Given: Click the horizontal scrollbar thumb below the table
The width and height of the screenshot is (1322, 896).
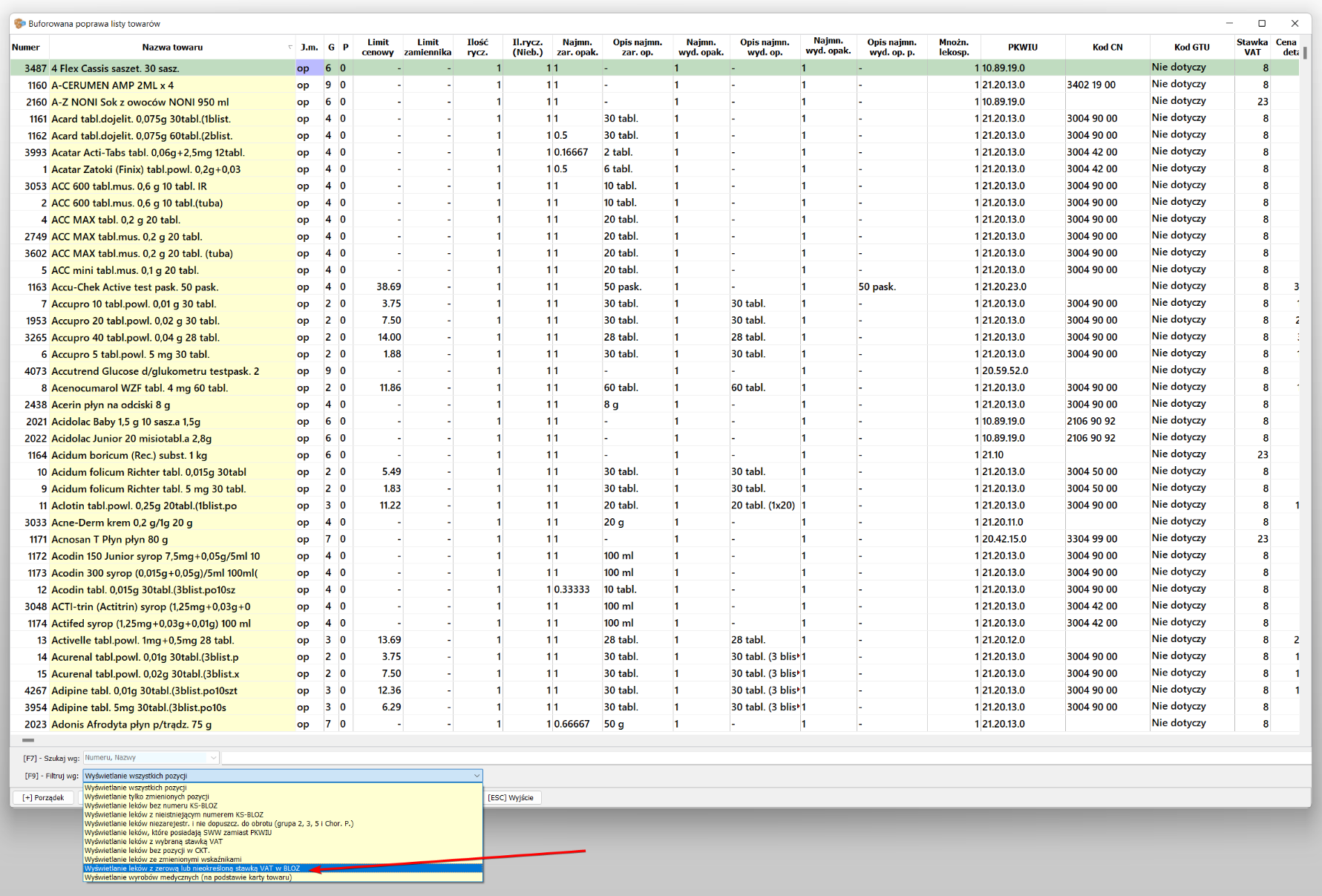Looking at the screenshot, I should pyautogui.click(x=28, y=740).
